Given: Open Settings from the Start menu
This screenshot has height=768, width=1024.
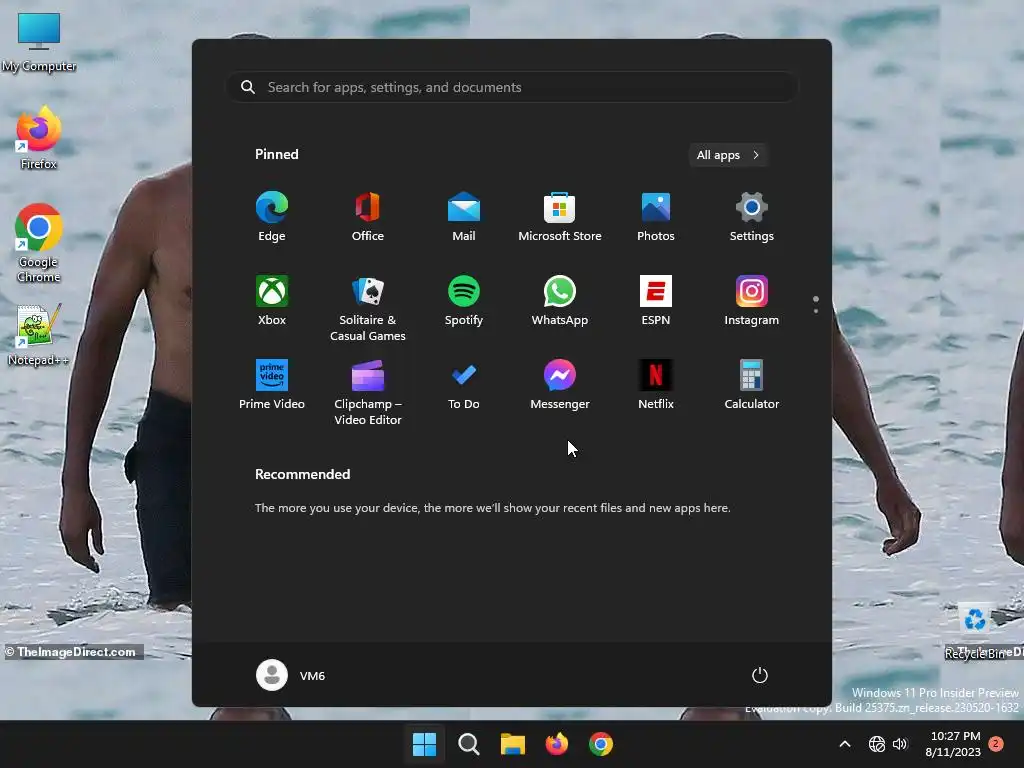Looking at the screenshot, I should (x=752, y=217).
